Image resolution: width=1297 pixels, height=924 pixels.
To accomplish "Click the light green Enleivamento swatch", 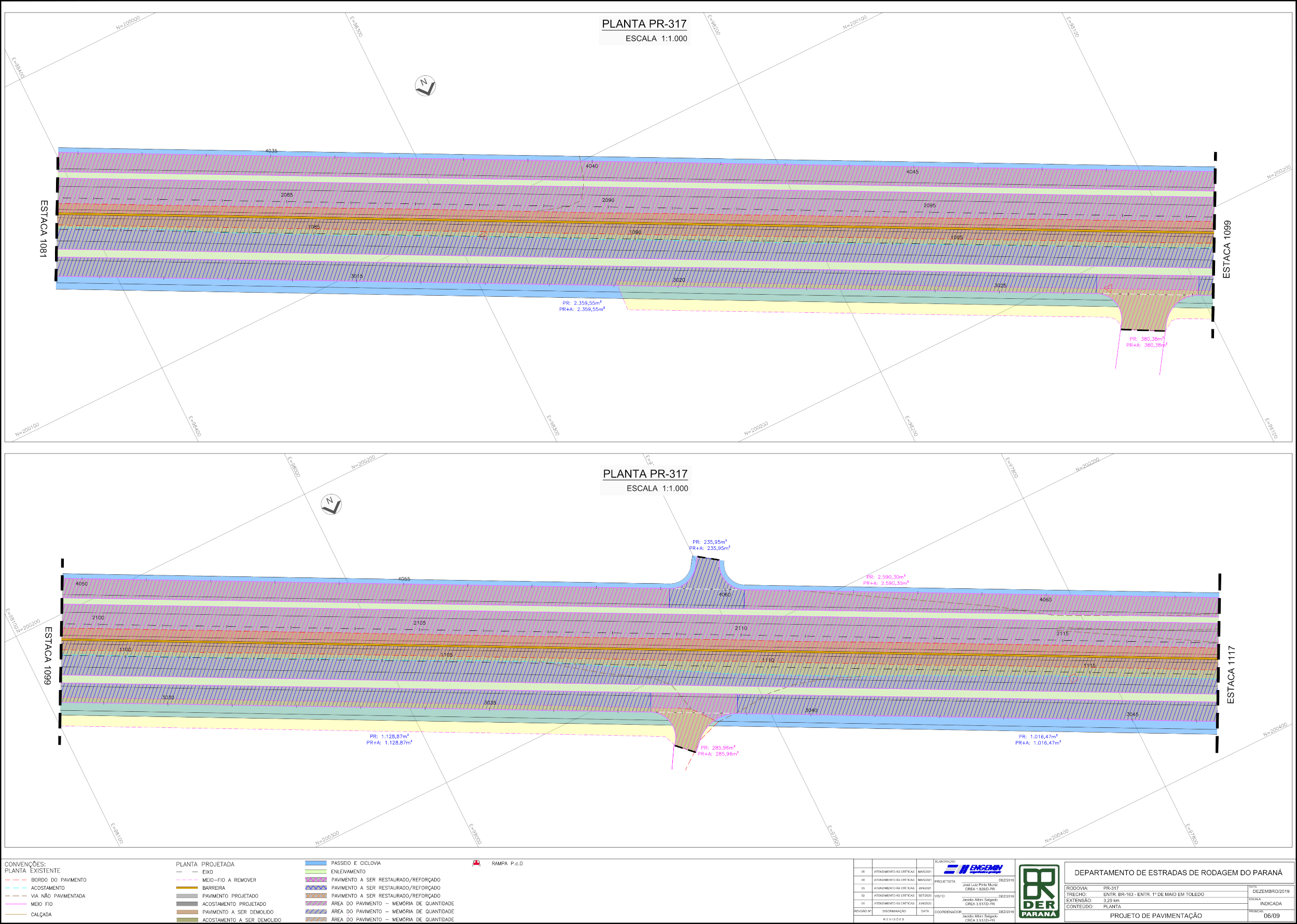I will coord(316,871).
